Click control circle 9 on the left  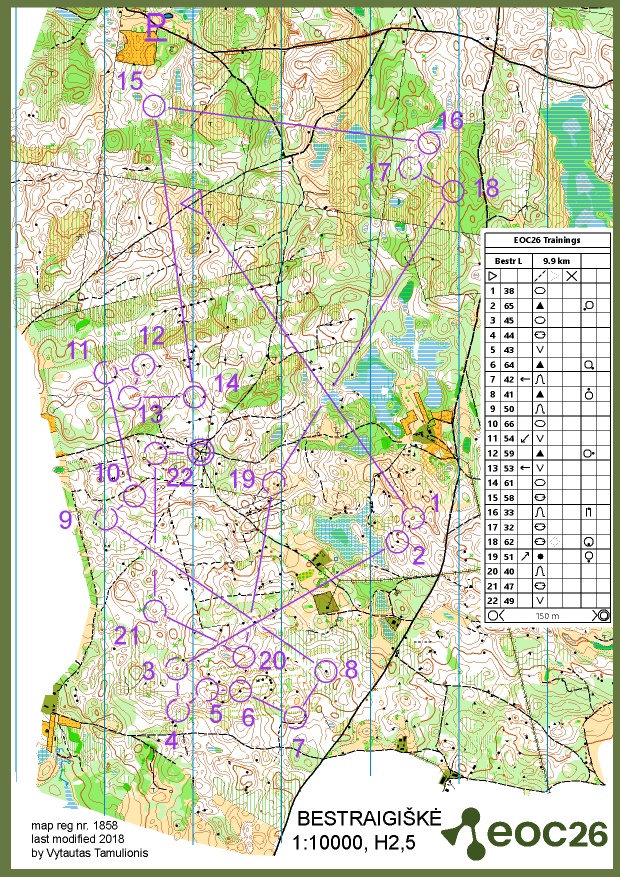[x=108, y=518]
